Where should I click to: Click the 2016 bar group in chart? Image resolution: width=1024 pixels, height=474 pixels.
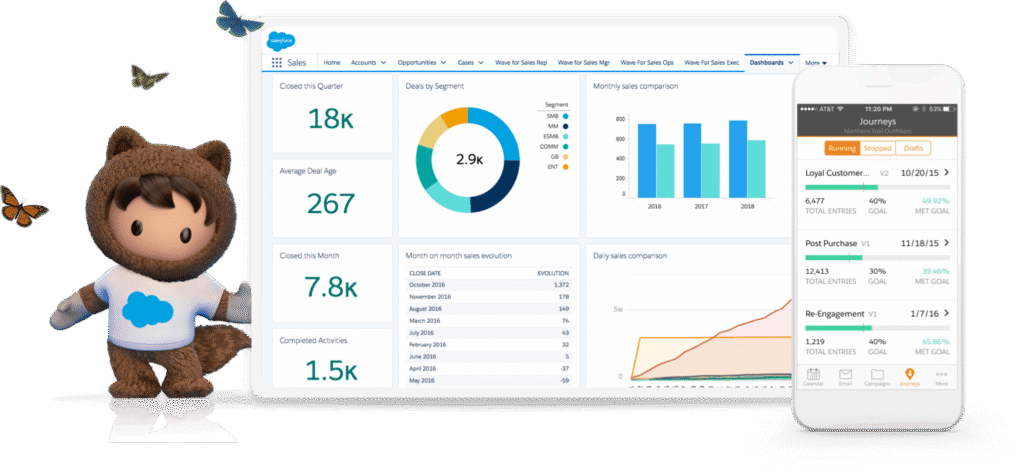point(656,161)
